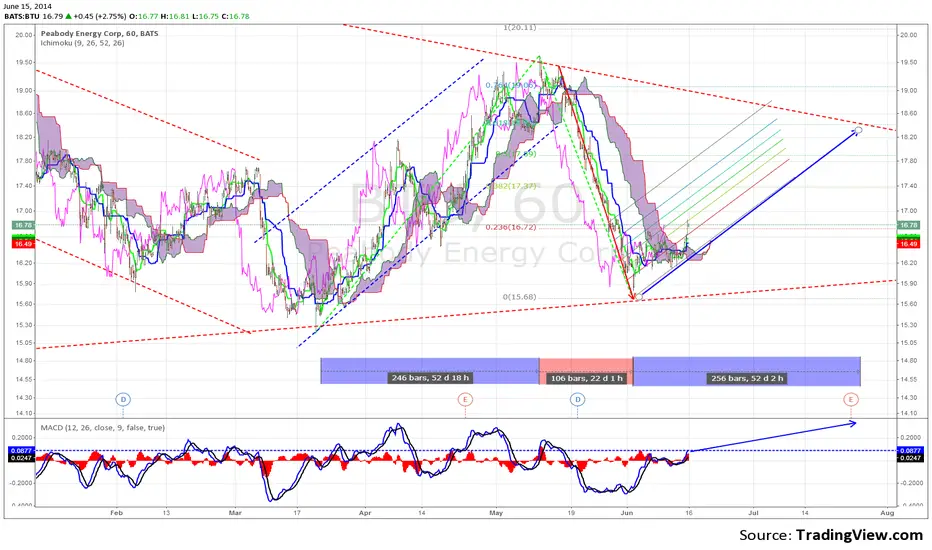Click the 'Mar' label on the time axis
Screen dimensions: 932x550
(x=235, y=513)
